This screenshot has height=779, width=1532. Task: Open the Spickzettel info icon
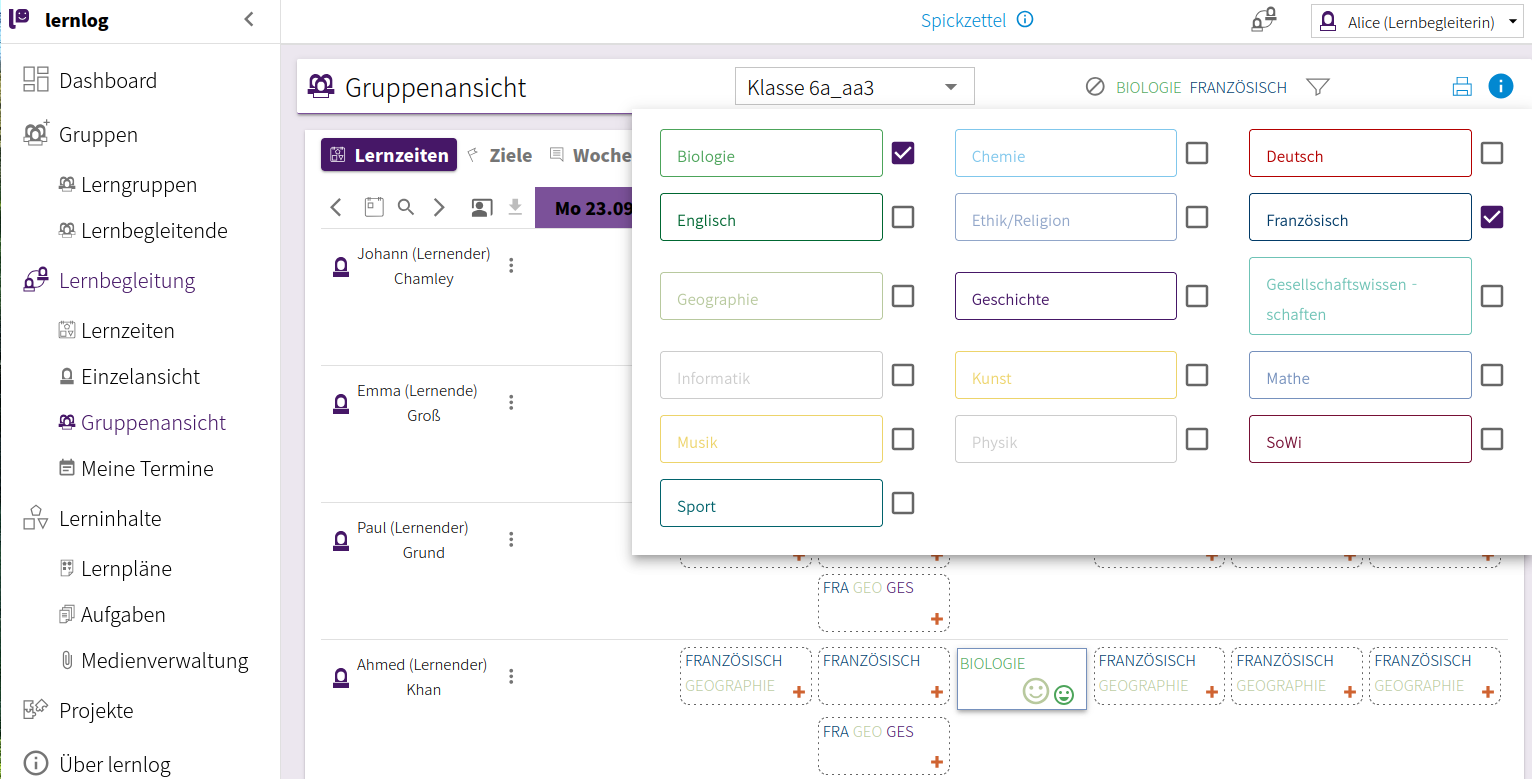pos(1025,19)
